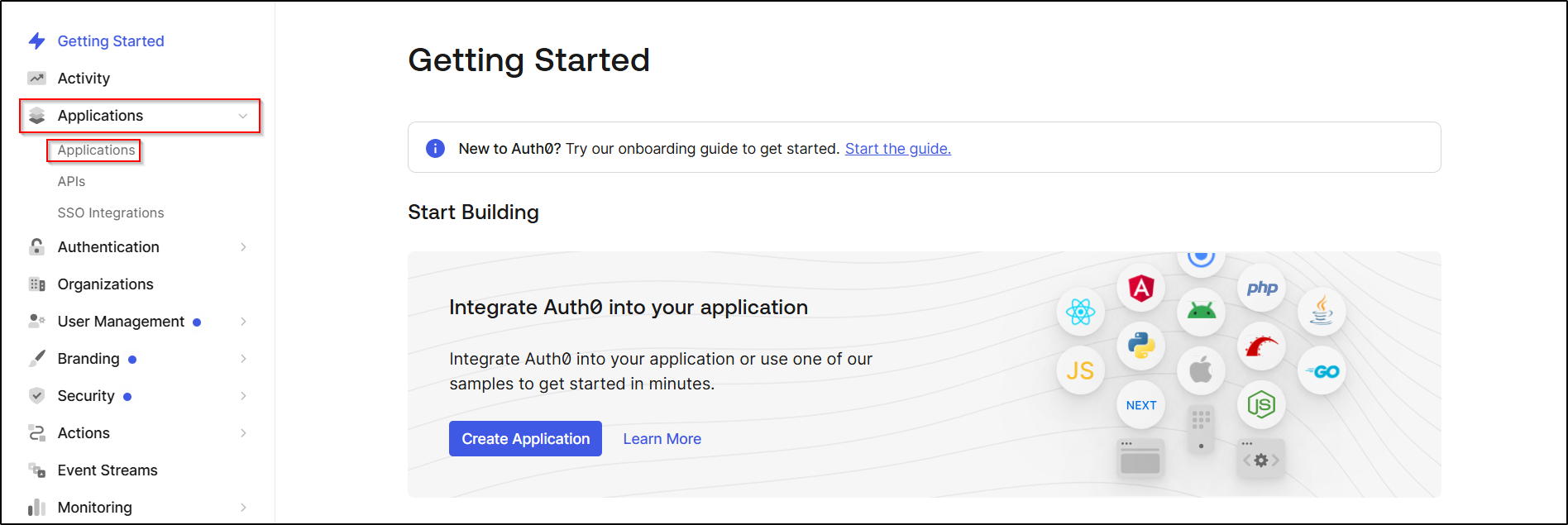Select the Applications submenu entry
This screenshot has width=1568, height=525.
96,150
